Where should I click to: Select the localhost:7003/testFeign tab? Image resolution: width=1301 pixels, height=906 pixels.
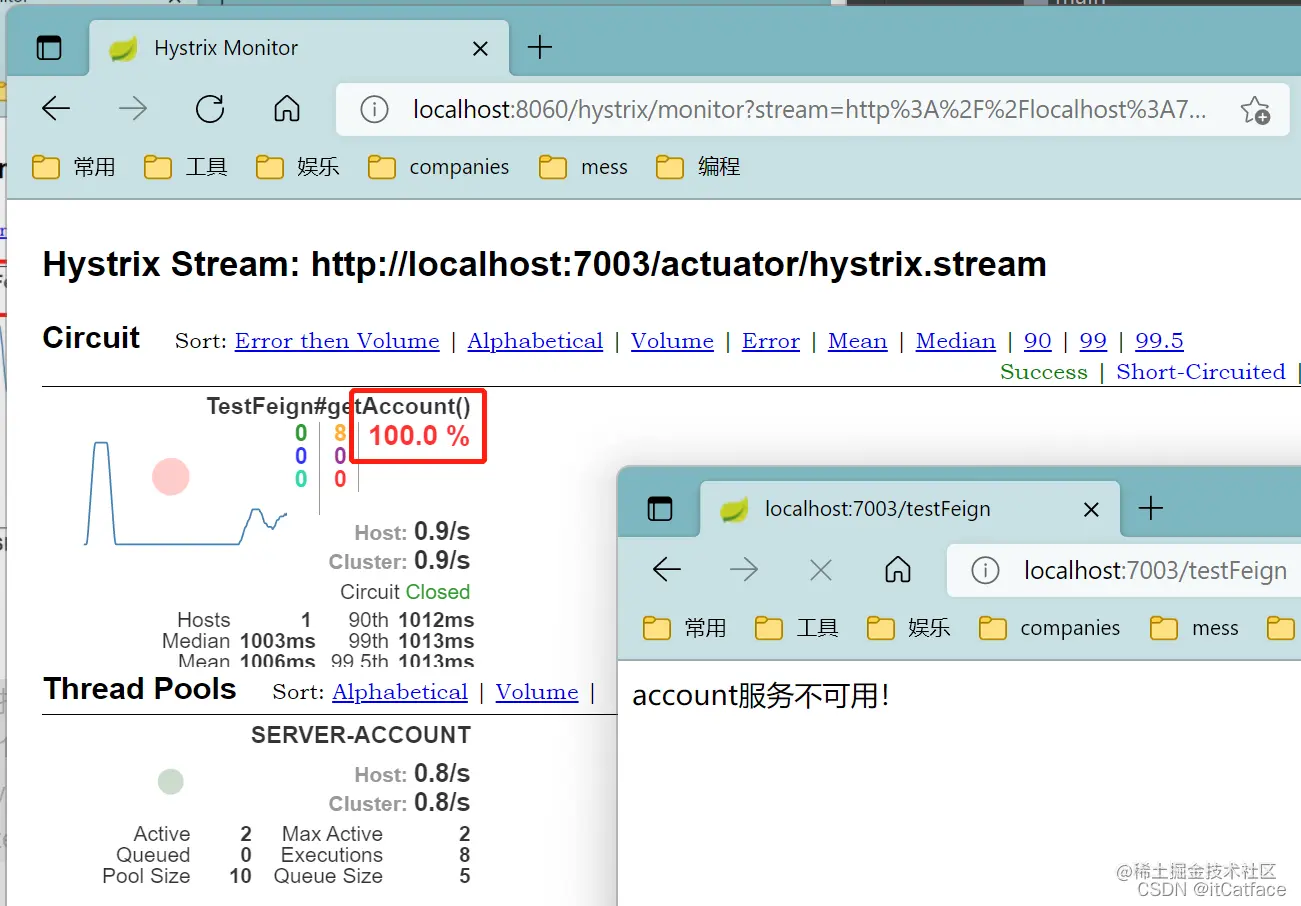pos(910,509)
